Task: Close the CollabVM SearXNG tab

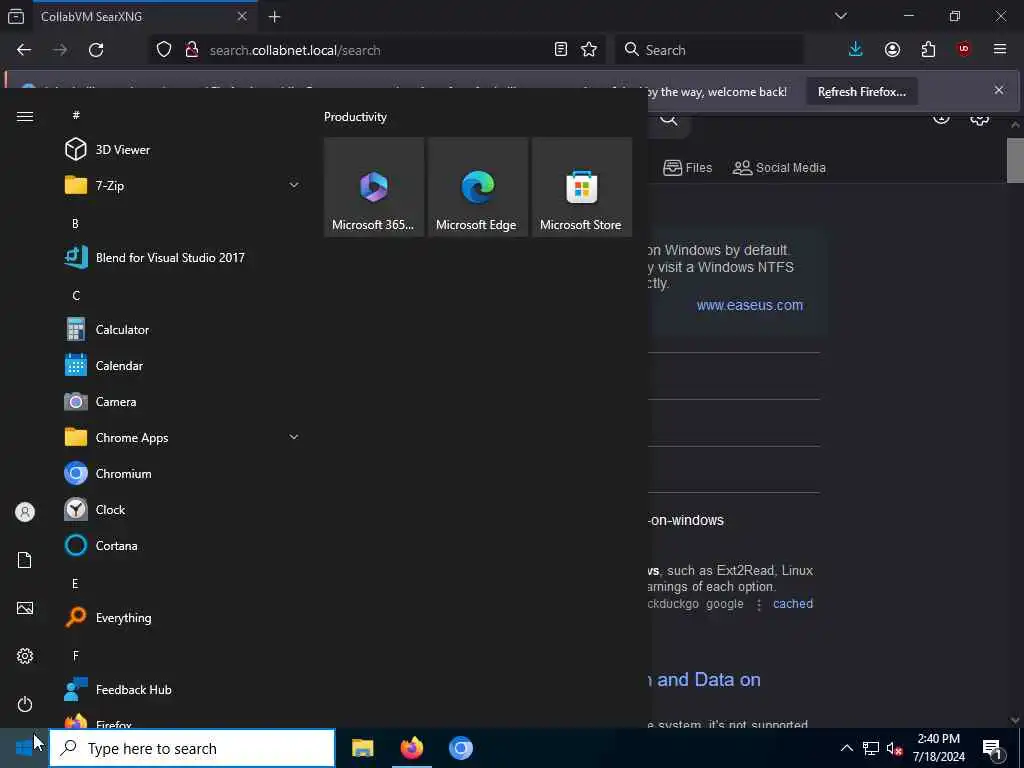Action: point(242,16)
